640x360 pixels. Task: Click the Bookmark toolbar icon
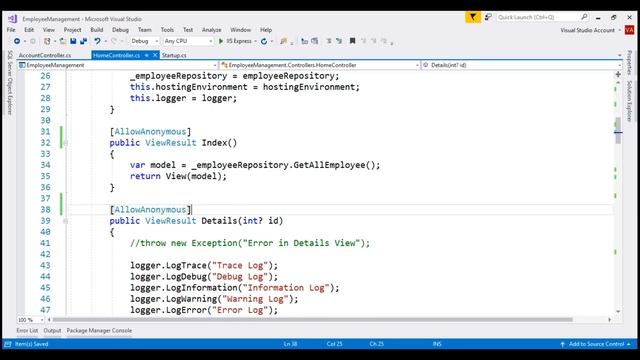coord(352,41)
